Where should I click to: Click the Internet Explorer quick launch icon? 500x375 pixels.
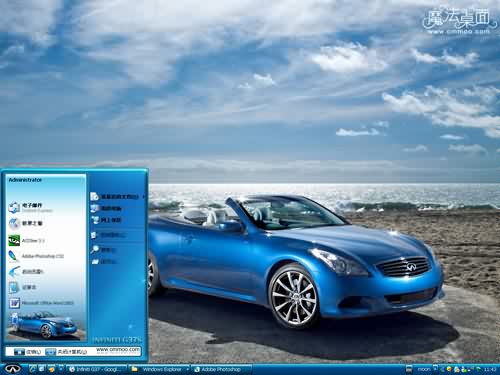32,369
